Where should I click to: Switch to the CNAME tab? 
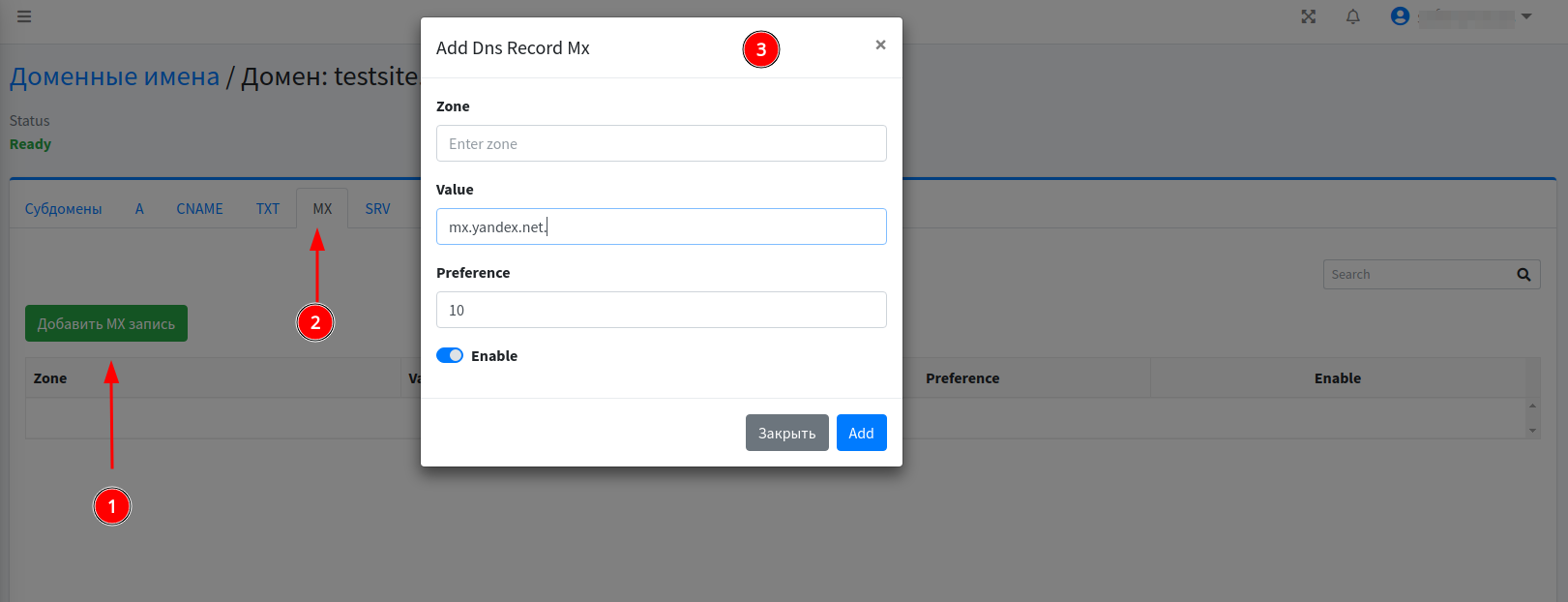(199, 209)
